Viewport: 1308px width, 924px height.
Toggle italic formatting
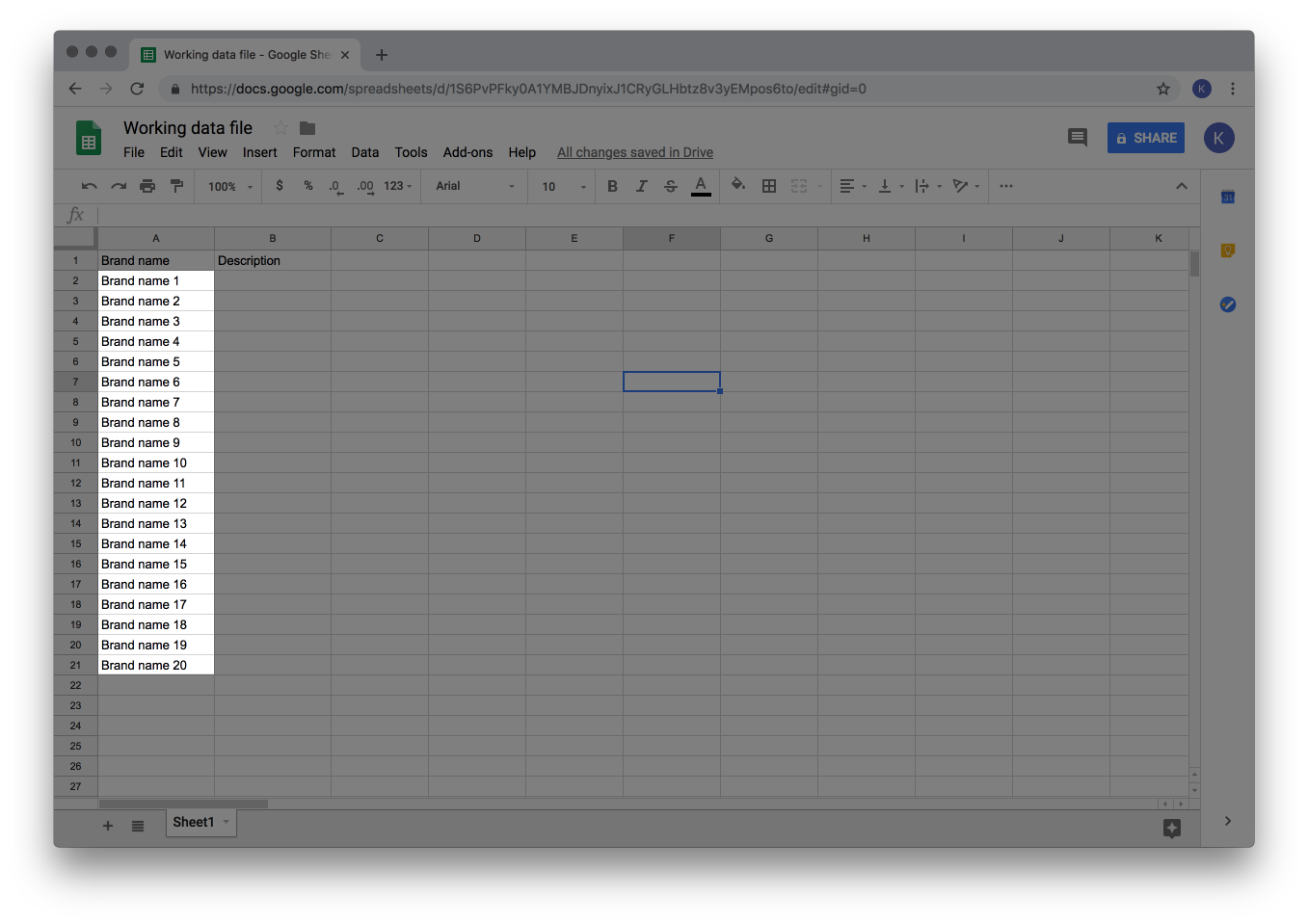tap(641, 186)
